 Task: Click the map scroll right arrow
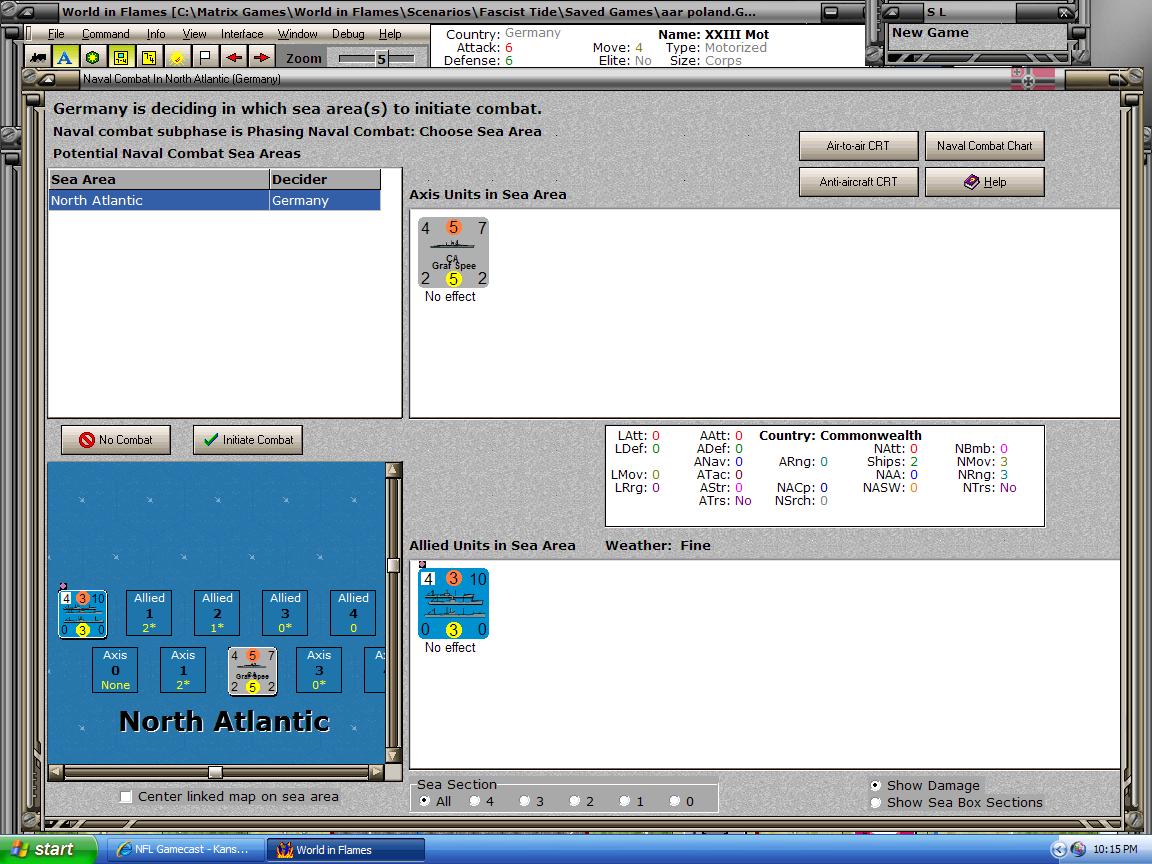(376, 771)
